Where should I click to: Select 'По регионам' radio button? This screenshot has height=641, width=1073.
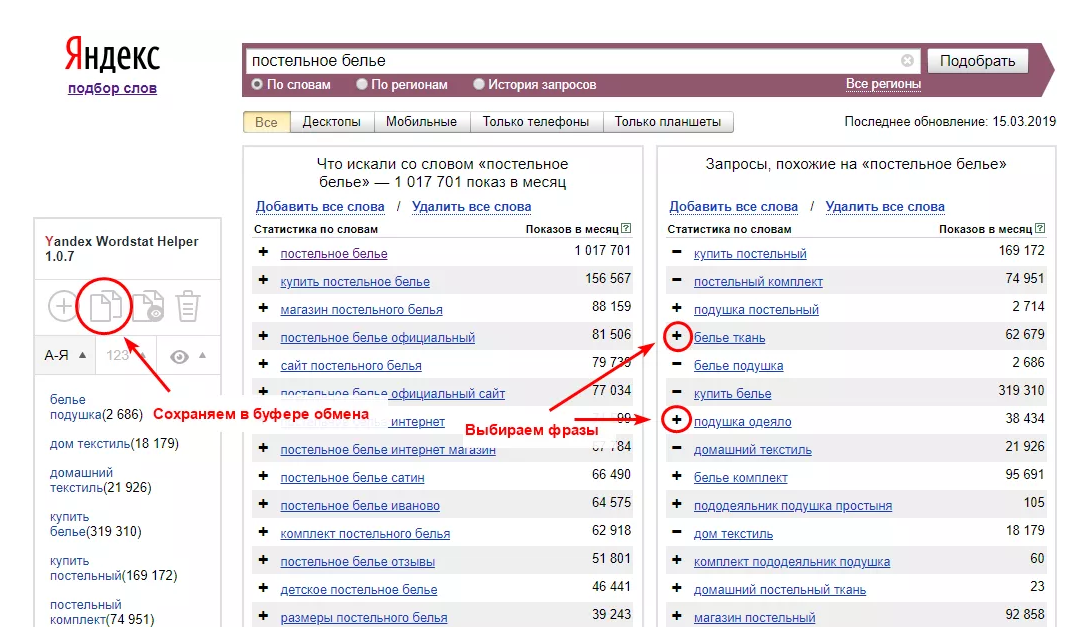(x=361, y=84)
